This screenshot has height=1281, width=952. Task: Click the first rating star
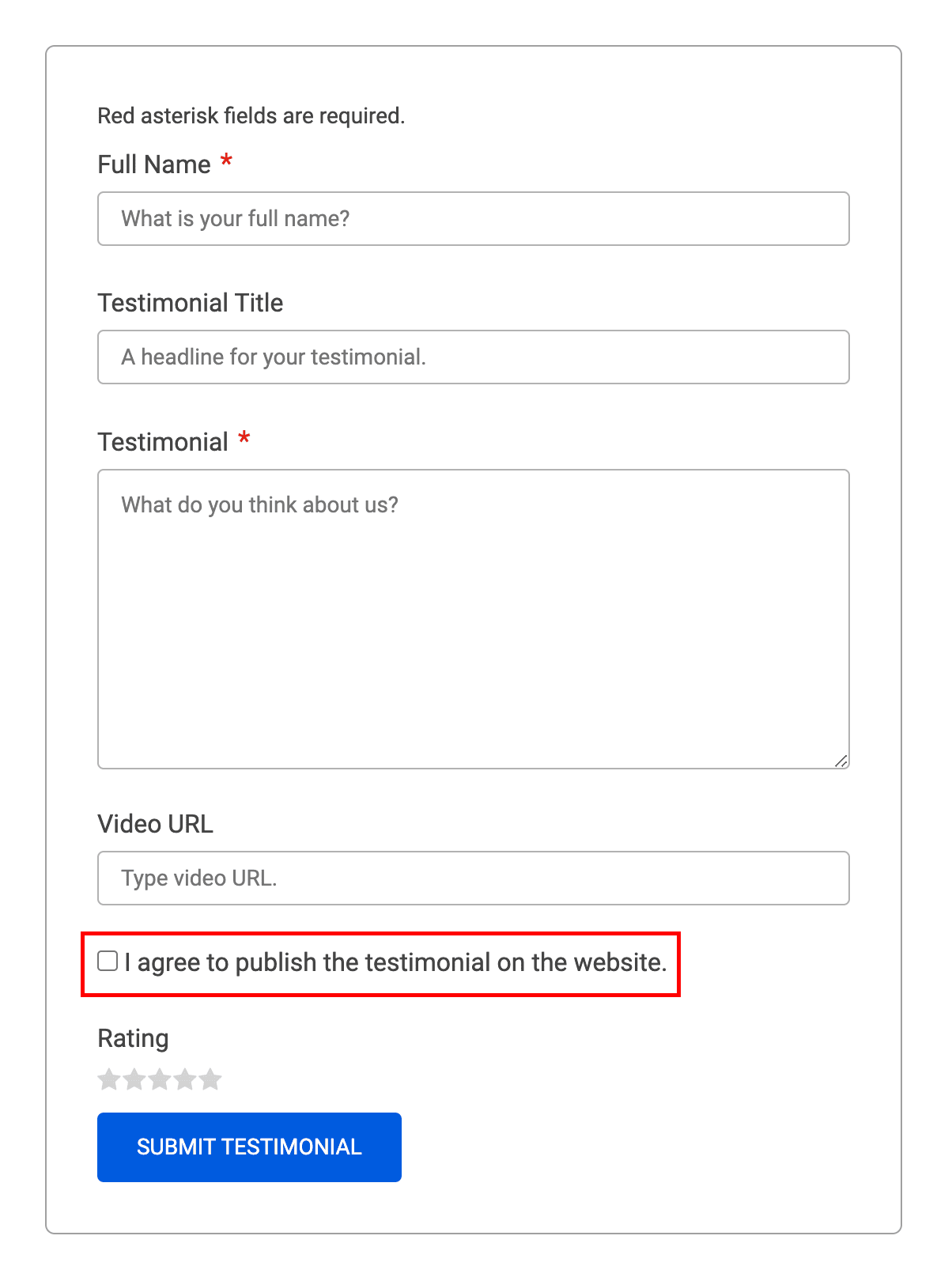point(109,1079)
